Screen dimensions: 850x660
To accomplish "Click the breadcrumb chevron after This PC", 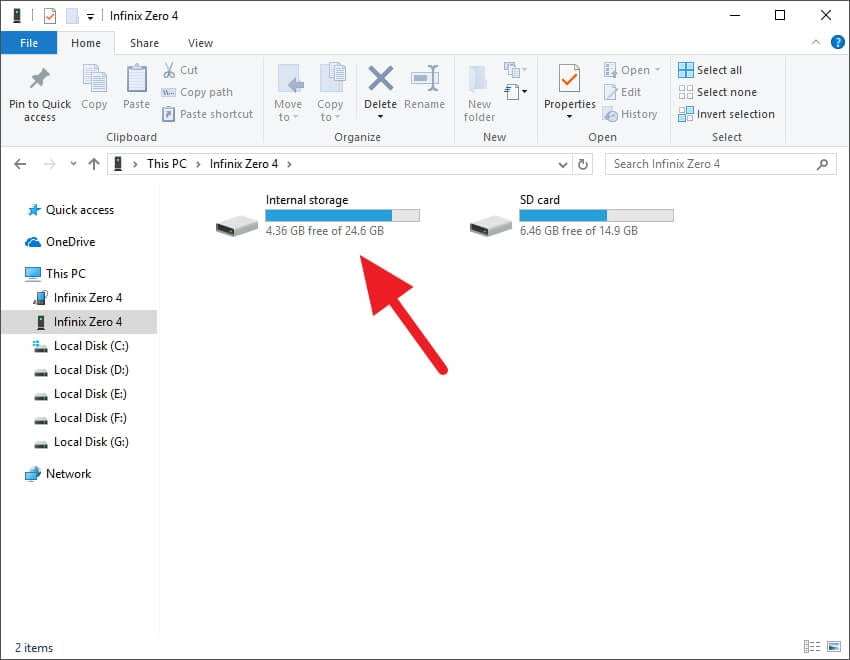I will (198, 164).
